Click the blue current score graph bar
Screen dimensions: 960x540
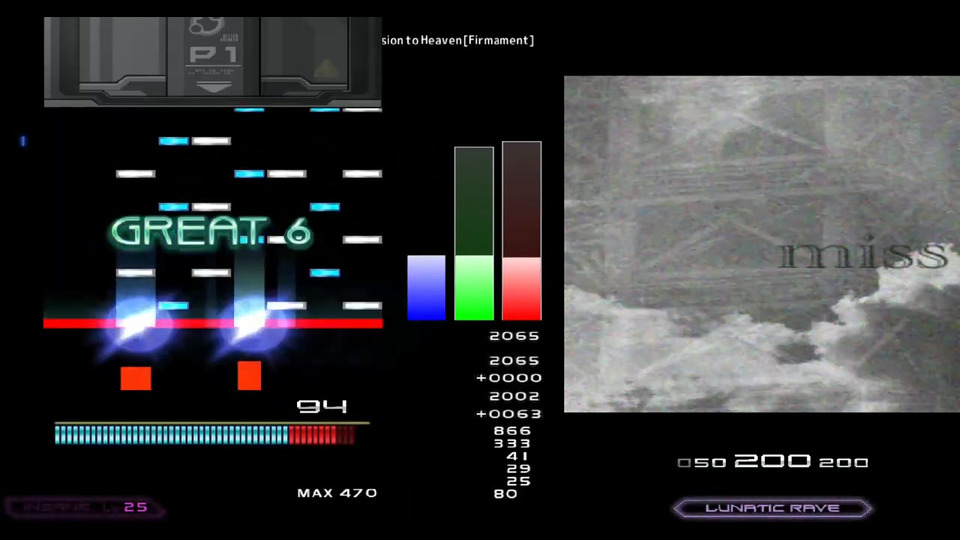point(426,288)
